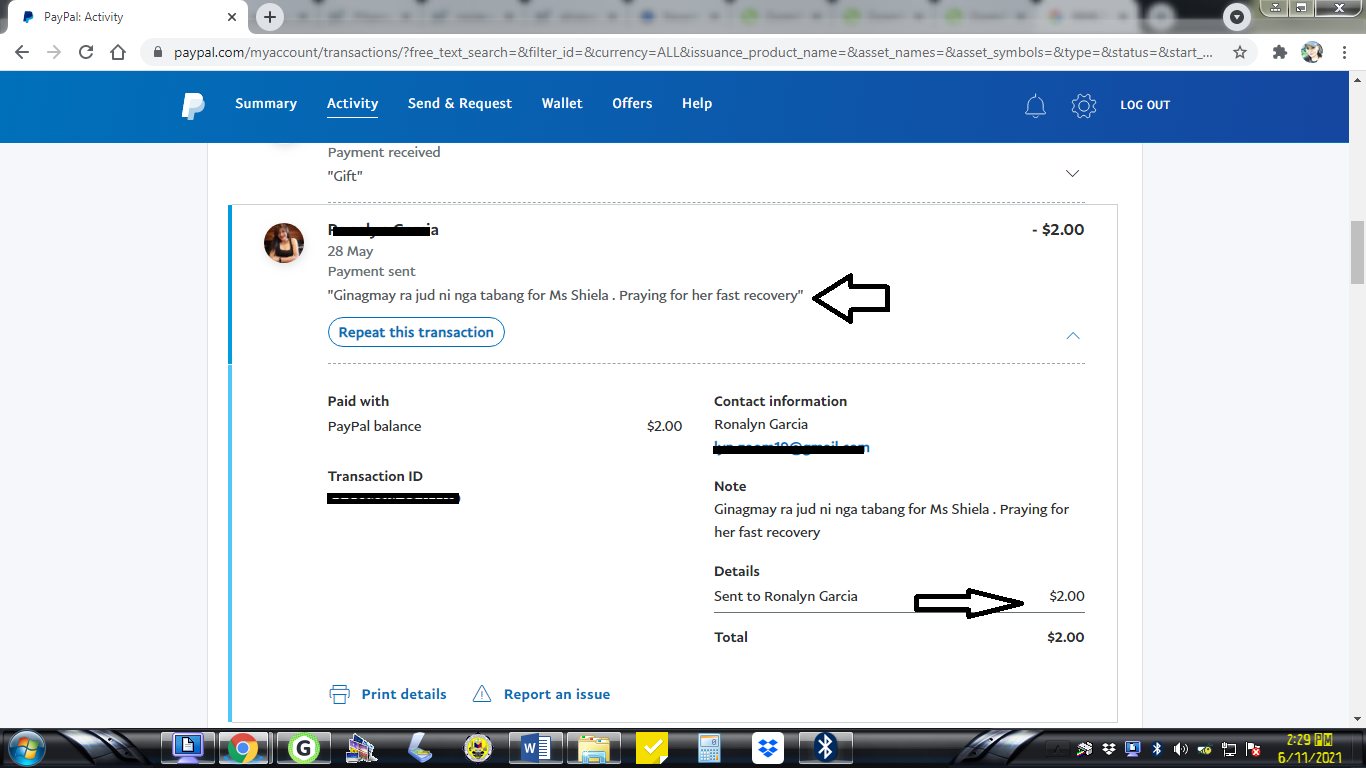Open scanner app icon in taskbar
The image size is (1366, 768).
(x=419, y=748)
